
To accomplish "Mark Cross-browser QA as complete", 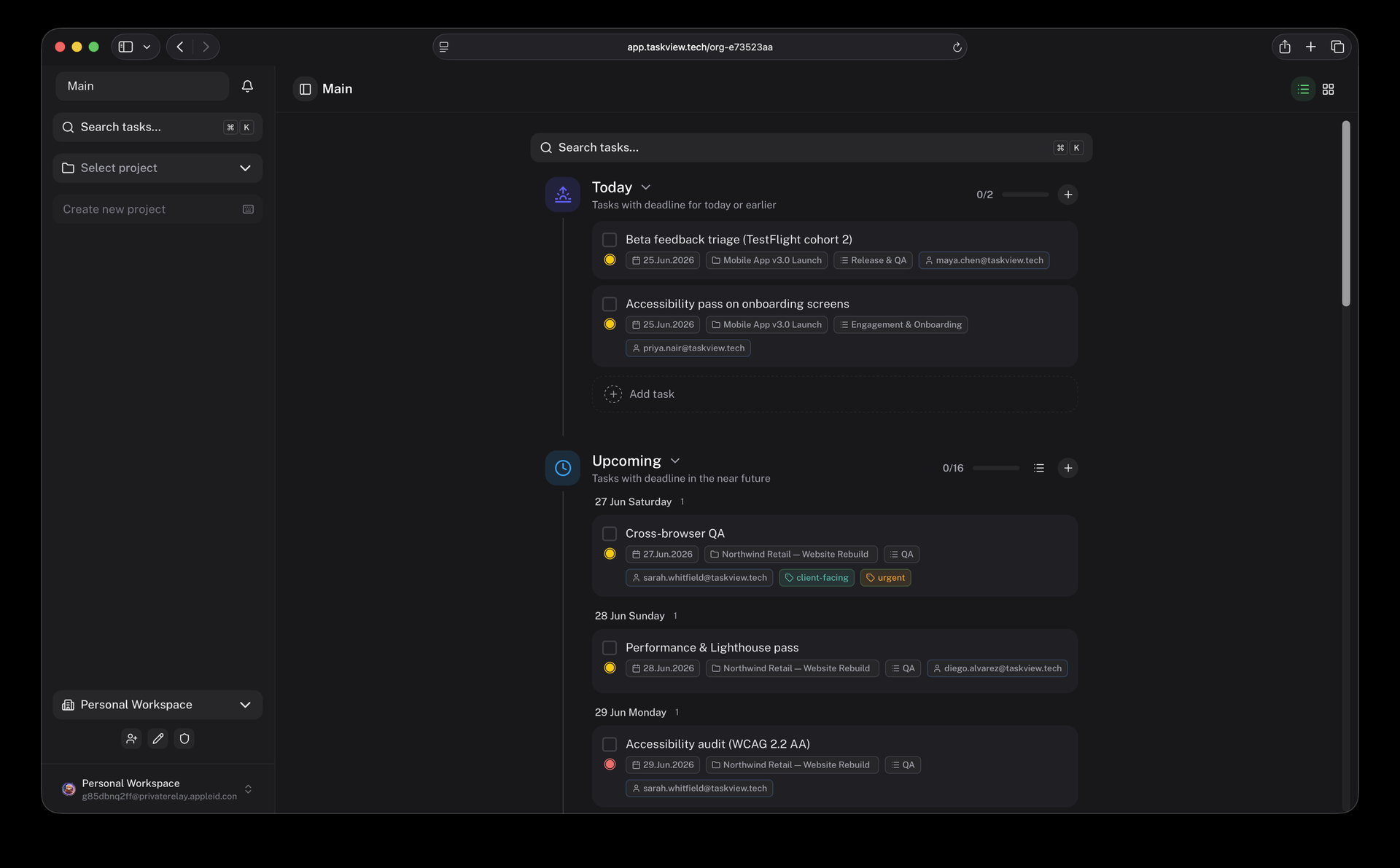I will [x=610, y=533].
